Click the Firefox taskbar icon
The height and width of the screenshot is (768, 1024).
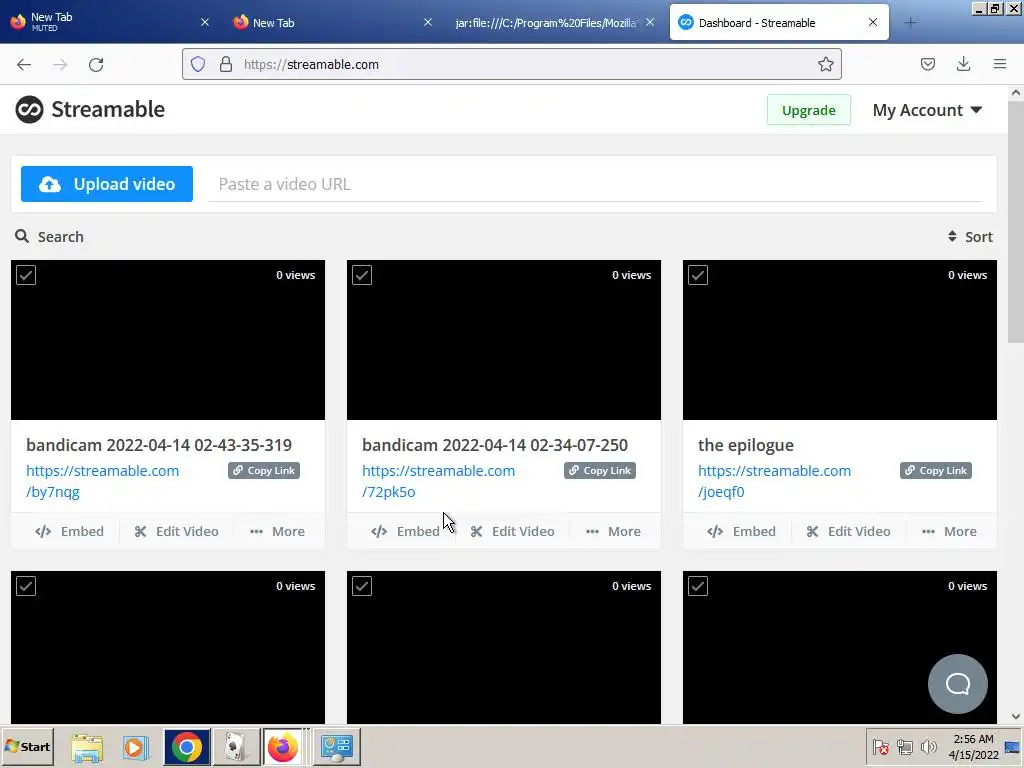coord(282,746)
